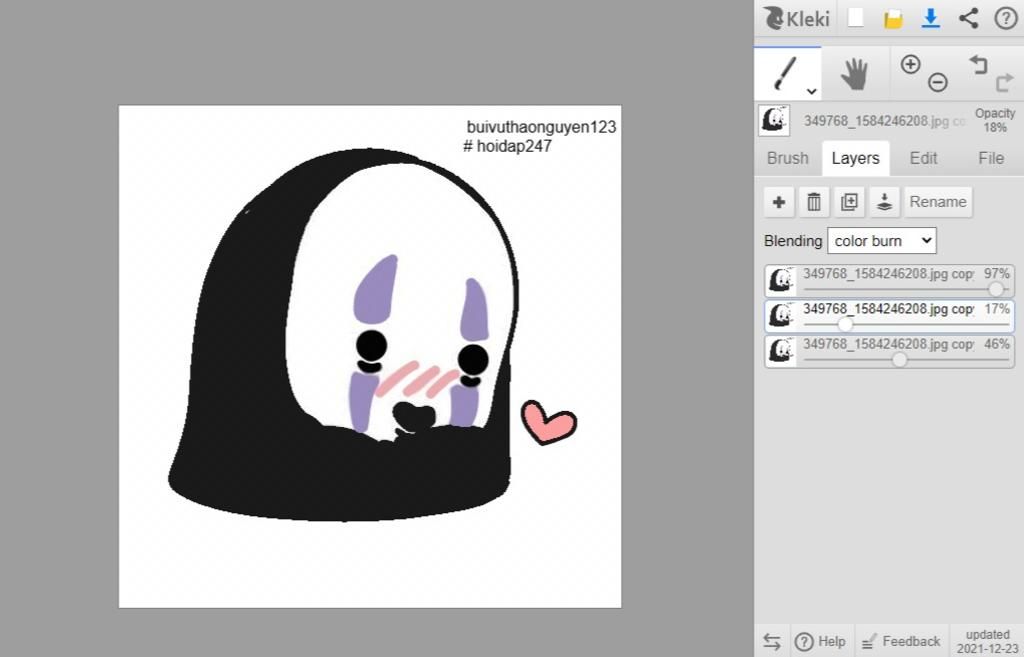The image size is (1024, 657).
Task: Click the Opacity 18% readout
Action: pos(995,120)
